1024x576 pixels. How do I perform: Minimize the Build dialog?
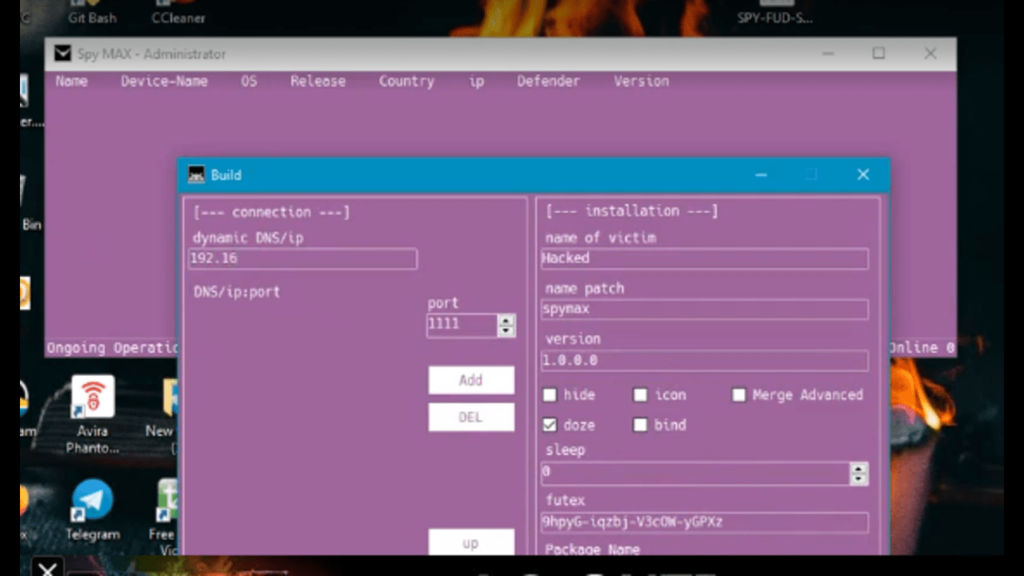tap(761, 174)
